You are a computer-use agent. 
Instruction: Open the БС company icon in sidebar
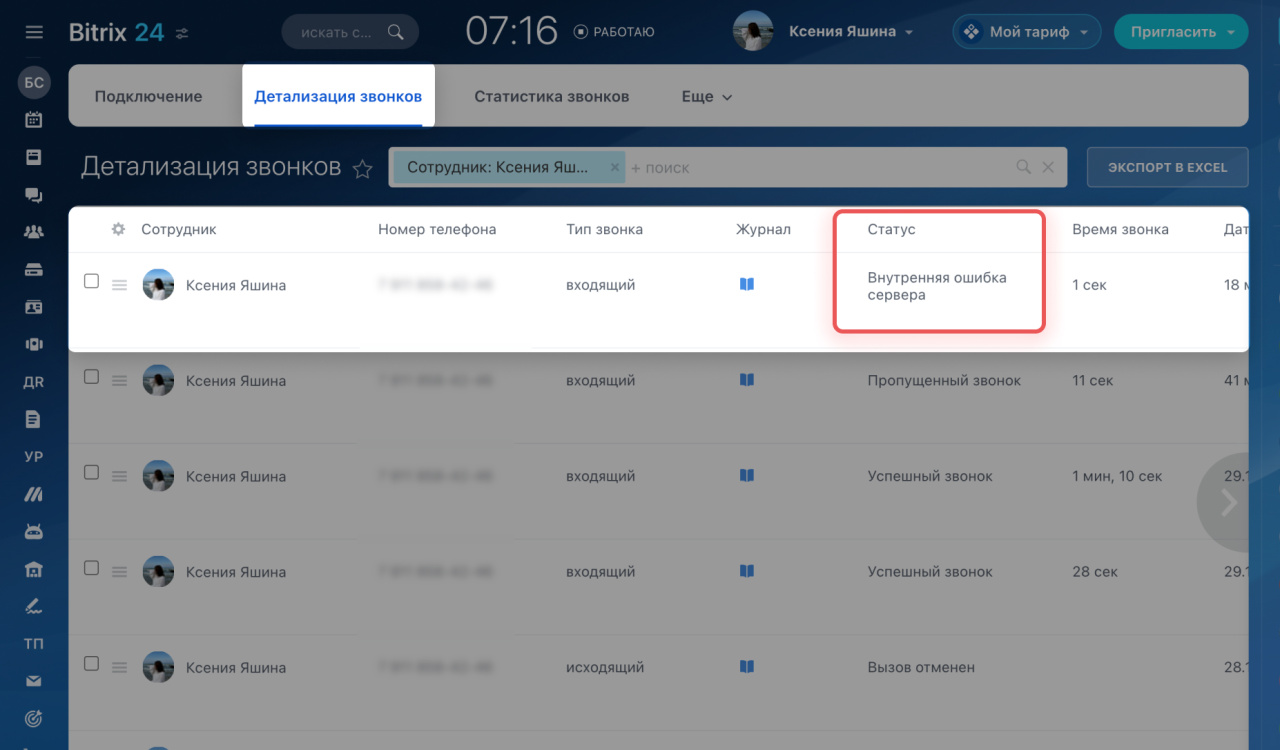click(x=34, y=83)
